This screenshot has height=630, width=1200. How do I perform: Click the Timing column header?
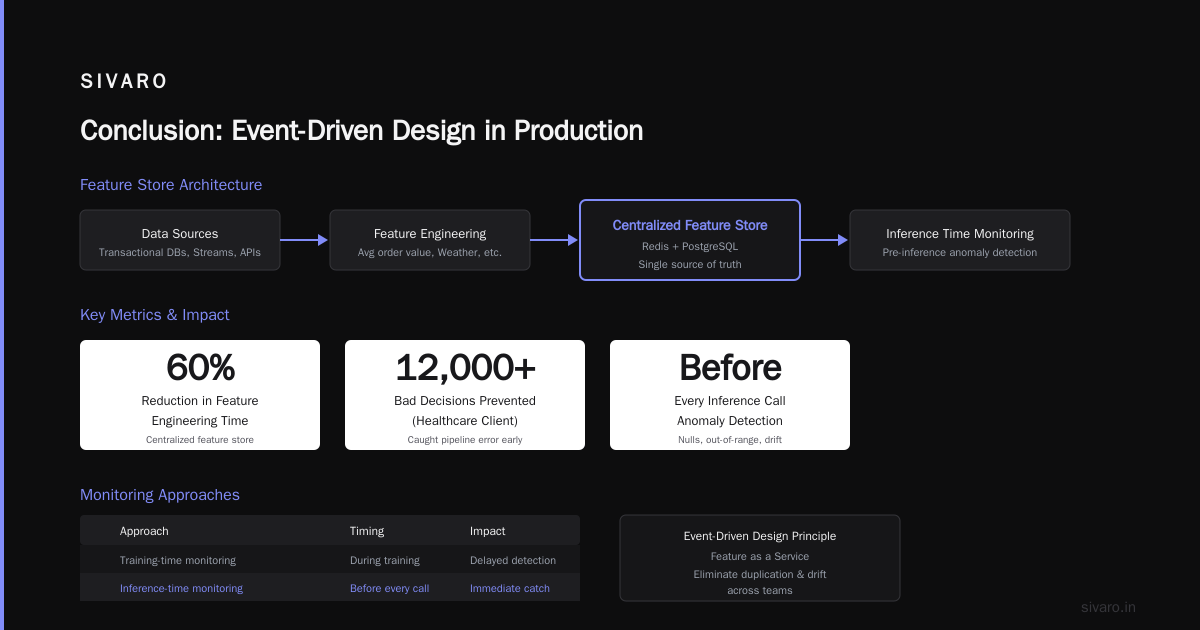(367, 531)
